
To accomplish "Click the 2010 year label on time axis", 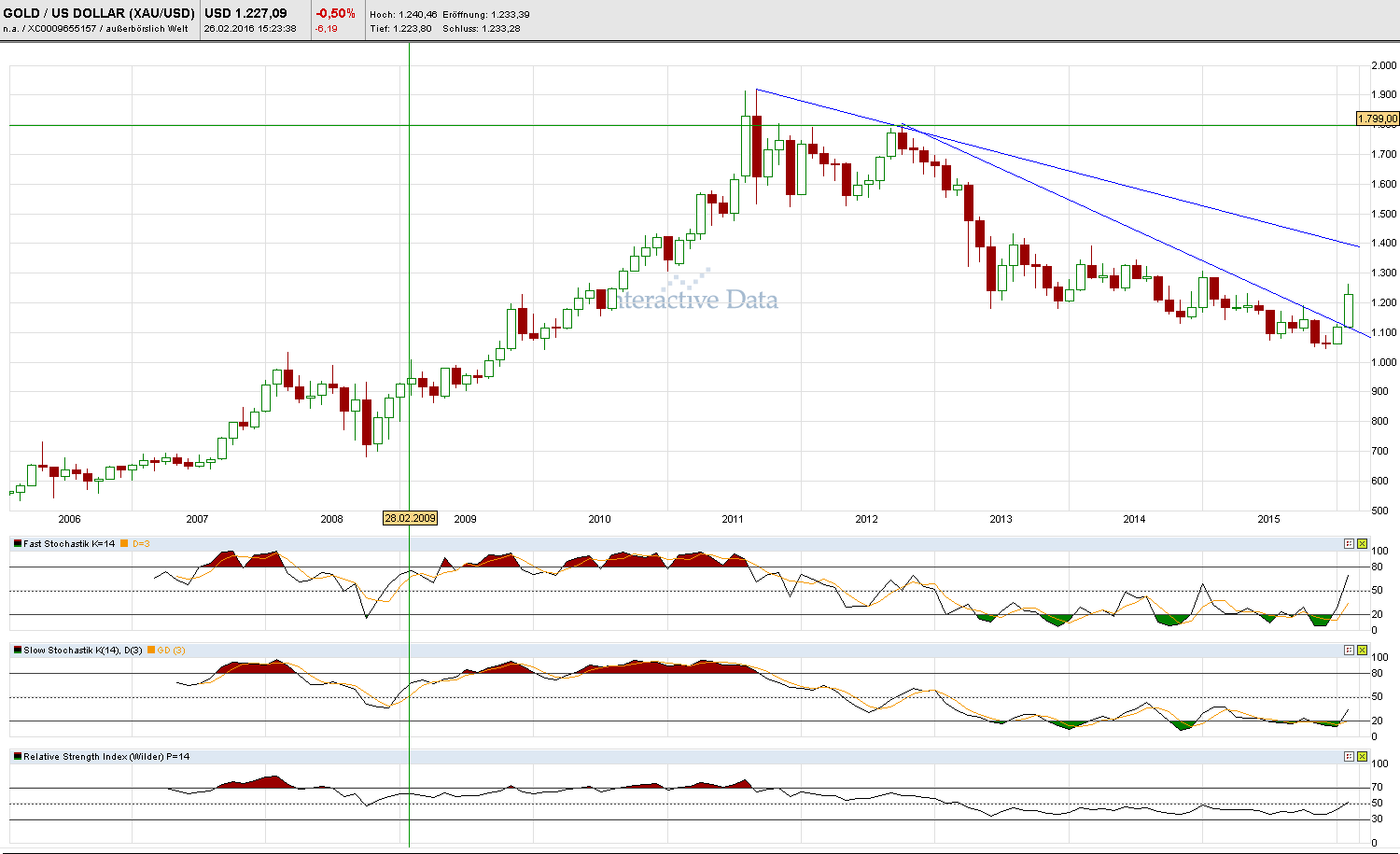I will click(599, 519).
